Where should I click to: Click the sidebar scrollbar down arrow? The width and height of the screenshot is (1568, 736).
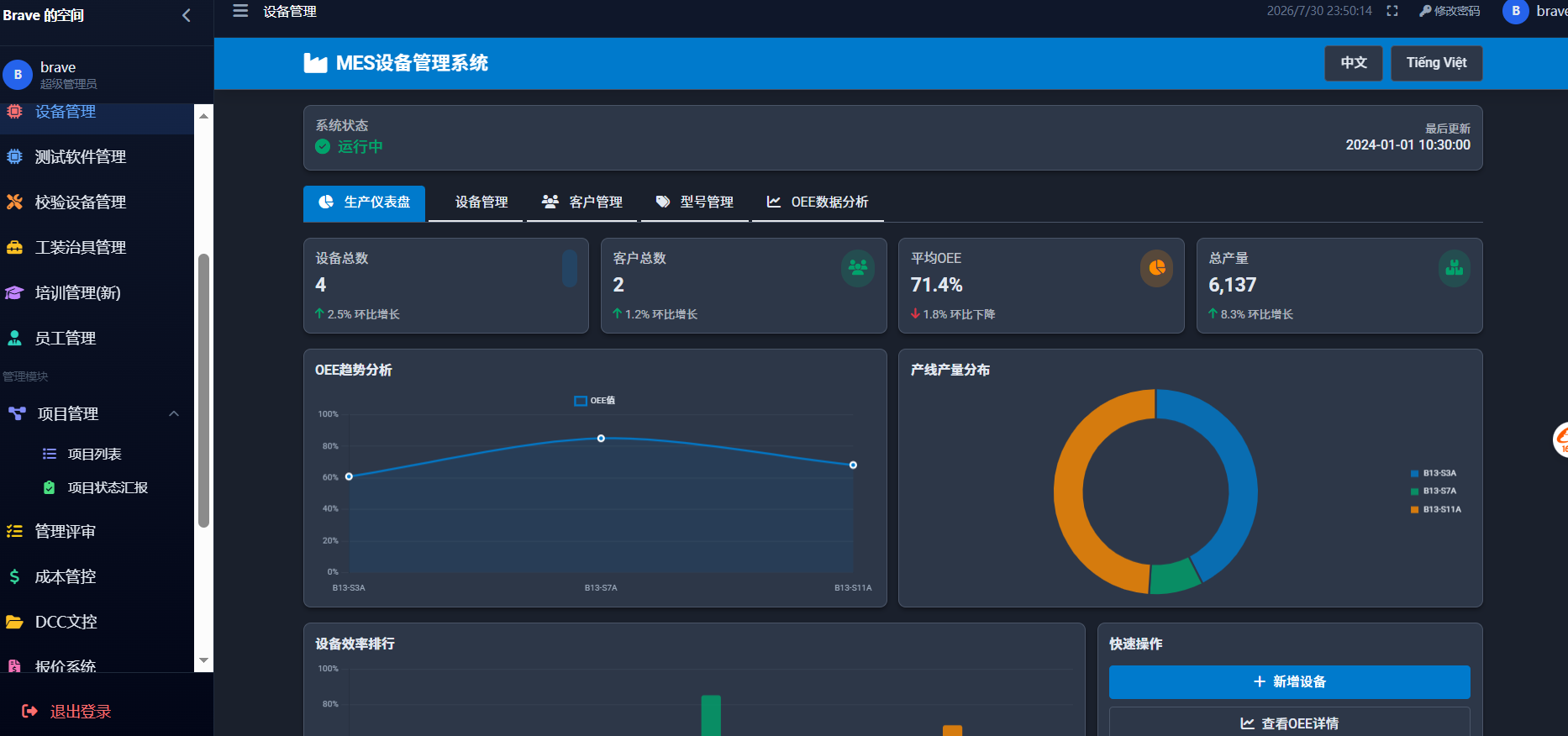click(203, 660)
